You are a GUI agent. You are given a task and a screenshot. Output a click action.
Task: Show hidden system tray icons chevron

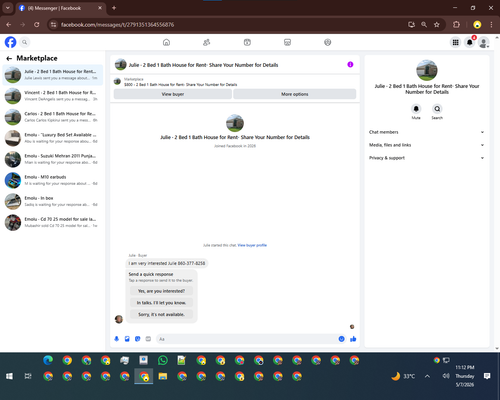(427, 376)
